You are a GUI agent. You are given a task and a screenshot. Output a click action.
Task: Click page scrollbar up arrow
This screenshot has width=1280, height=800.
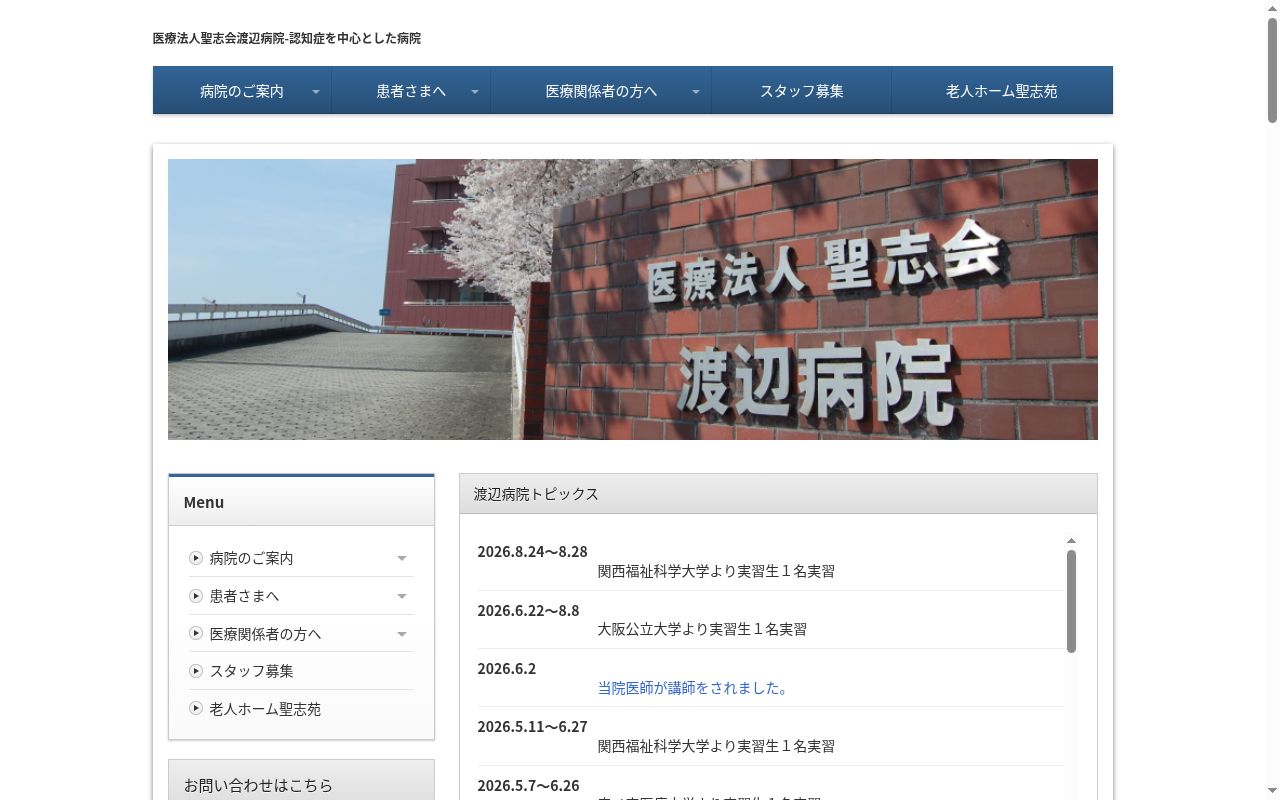pos(1272,7)
